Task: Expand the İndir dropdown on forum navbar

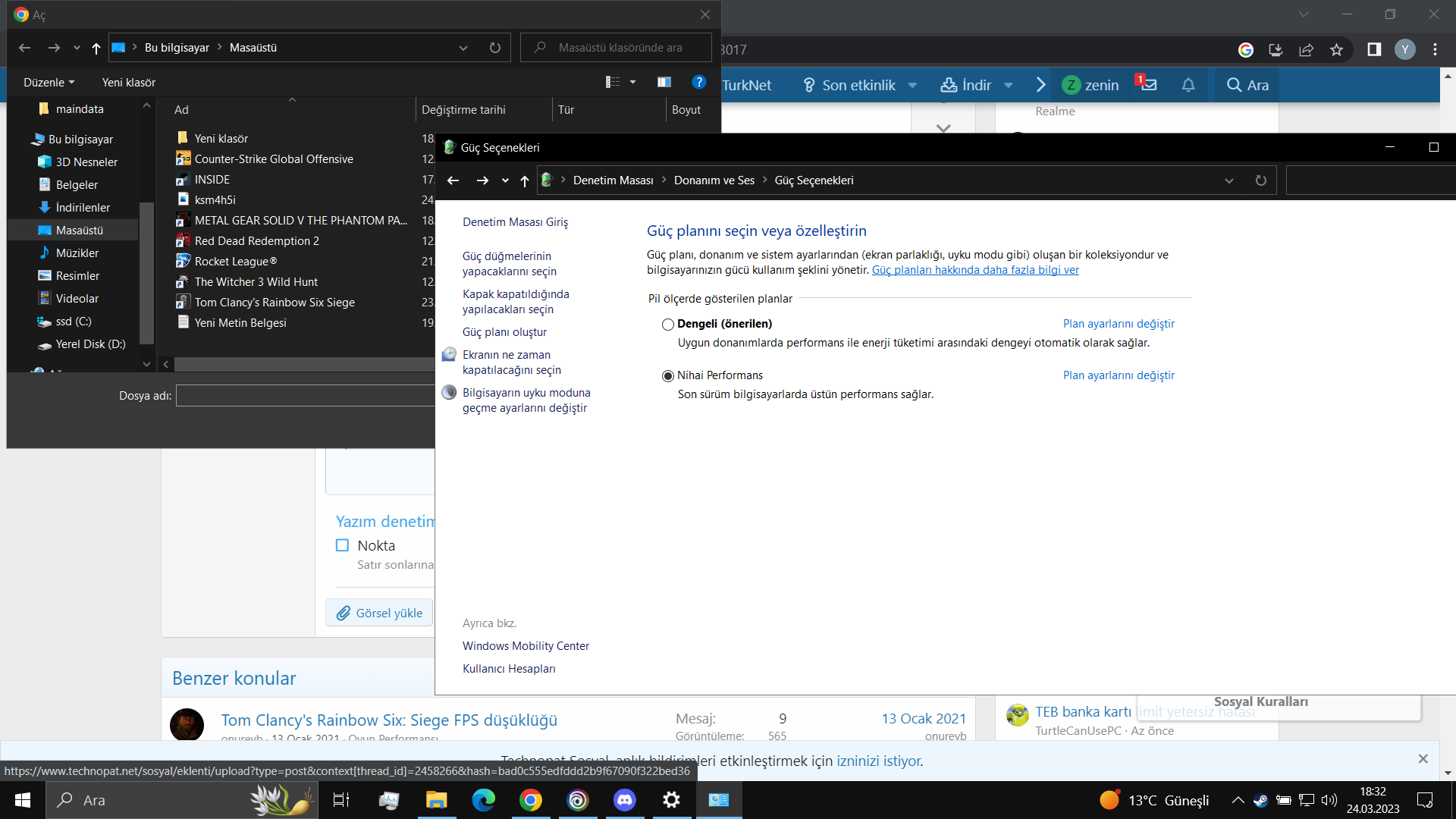Action: pyautogui.click(x=1008, y=86)
